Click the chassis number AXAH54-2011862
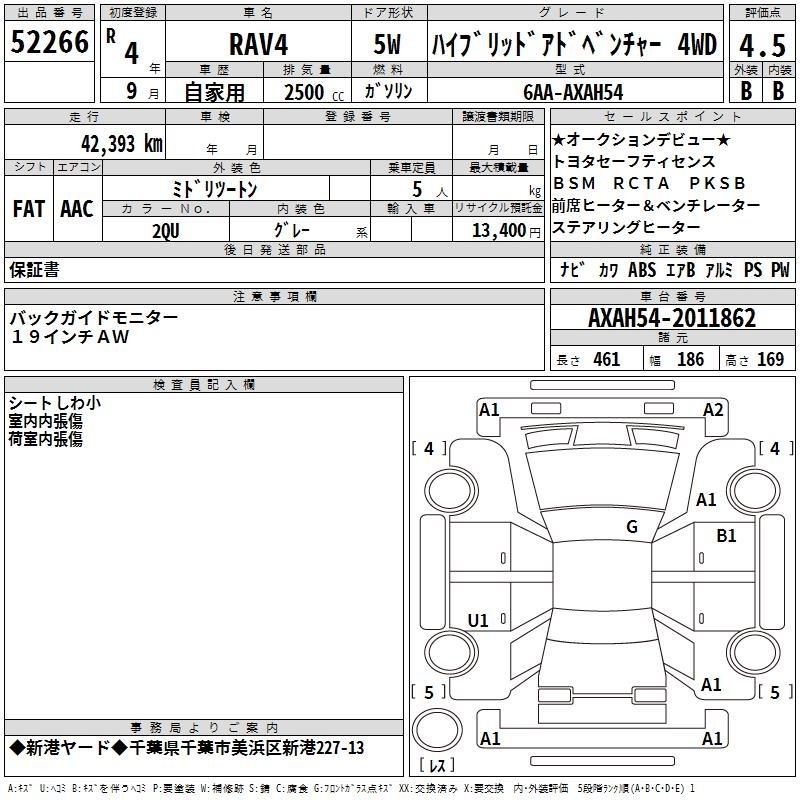 coord(672,319)
